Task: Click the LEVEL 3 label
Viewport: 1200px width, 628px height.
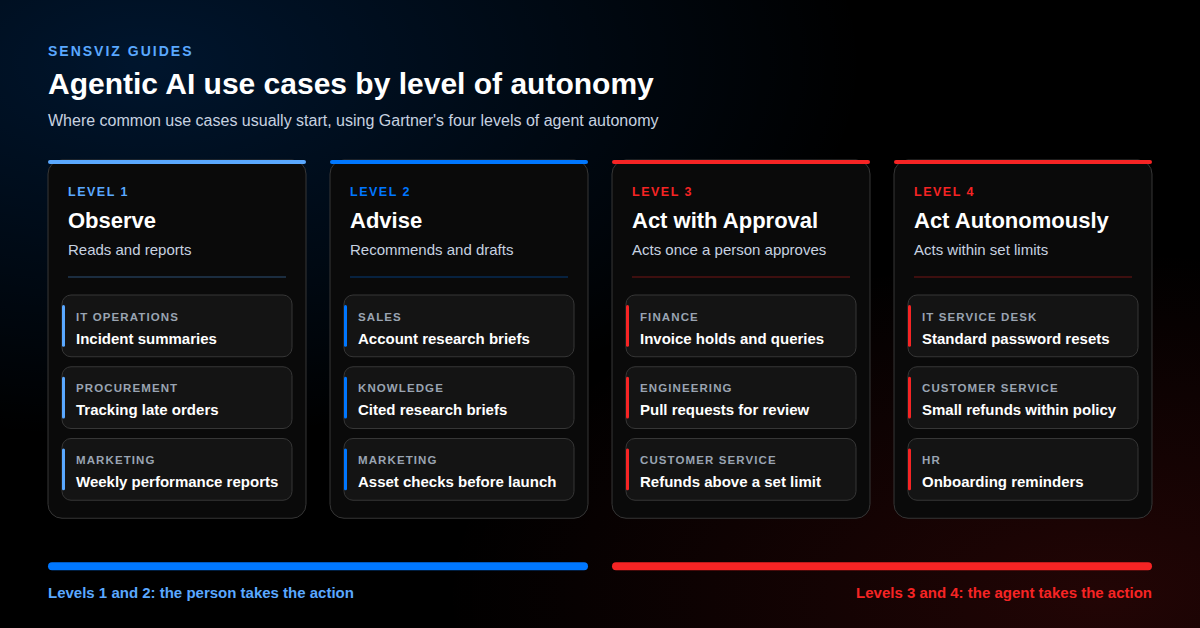Action: tap(662, 192)
